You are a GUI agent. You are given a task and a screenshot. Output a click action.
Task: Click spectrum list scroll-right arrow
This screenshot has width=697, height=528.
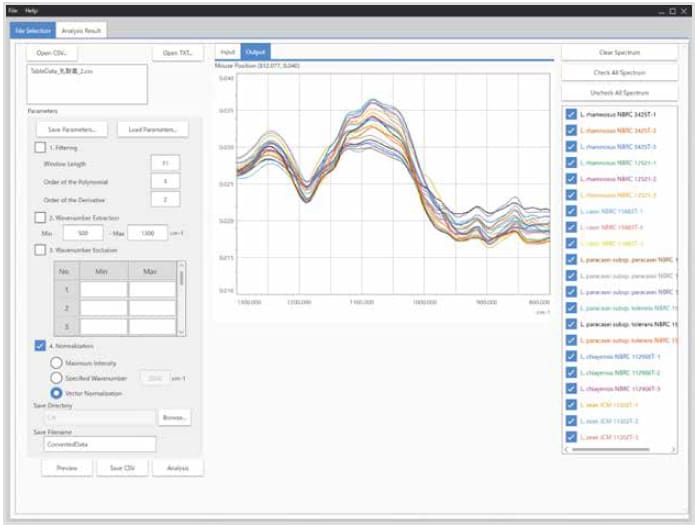pyautogui.click(x=673, y=449)
